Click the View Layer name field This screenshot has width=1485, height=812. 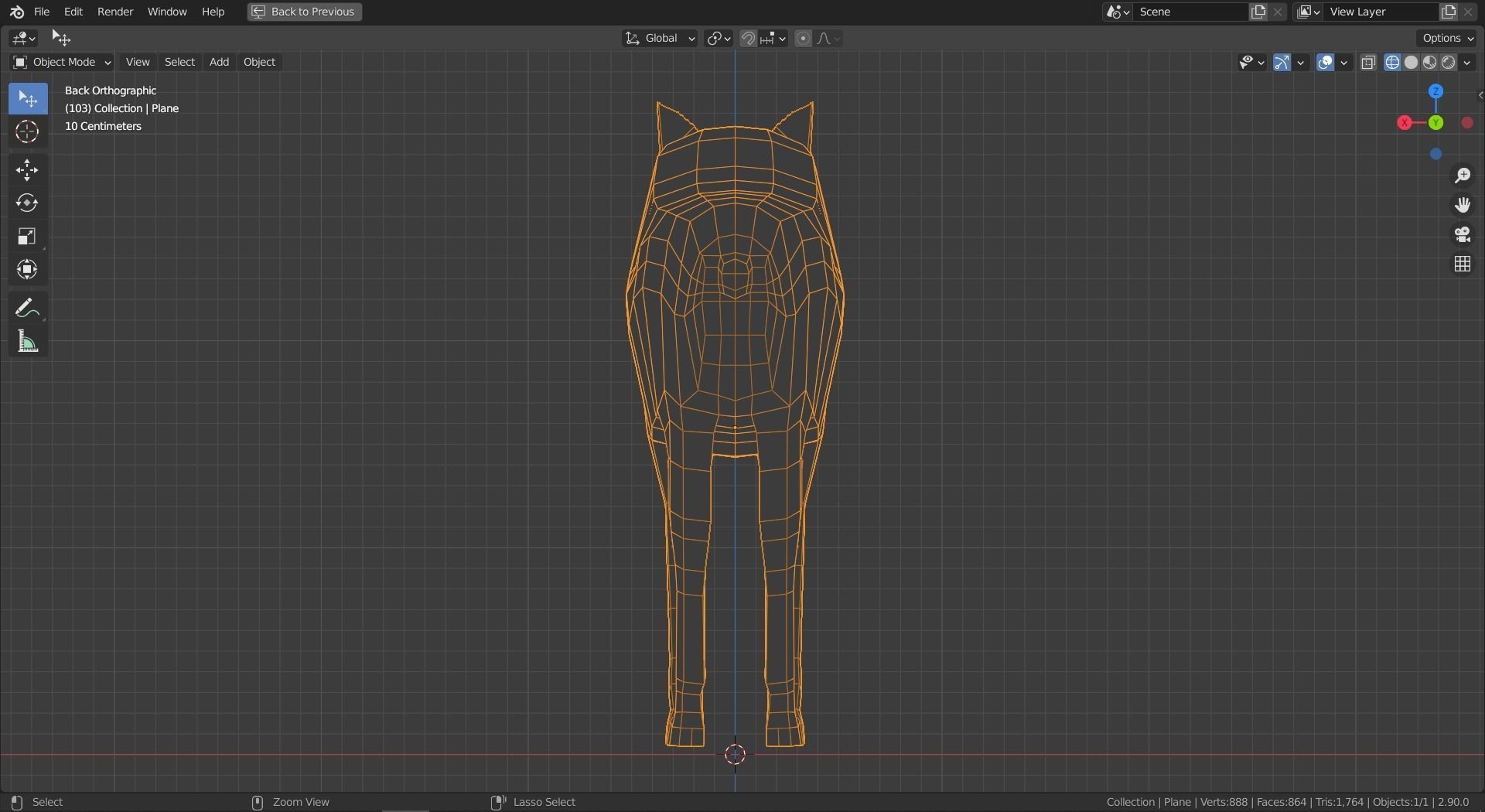click(1381, 12)
